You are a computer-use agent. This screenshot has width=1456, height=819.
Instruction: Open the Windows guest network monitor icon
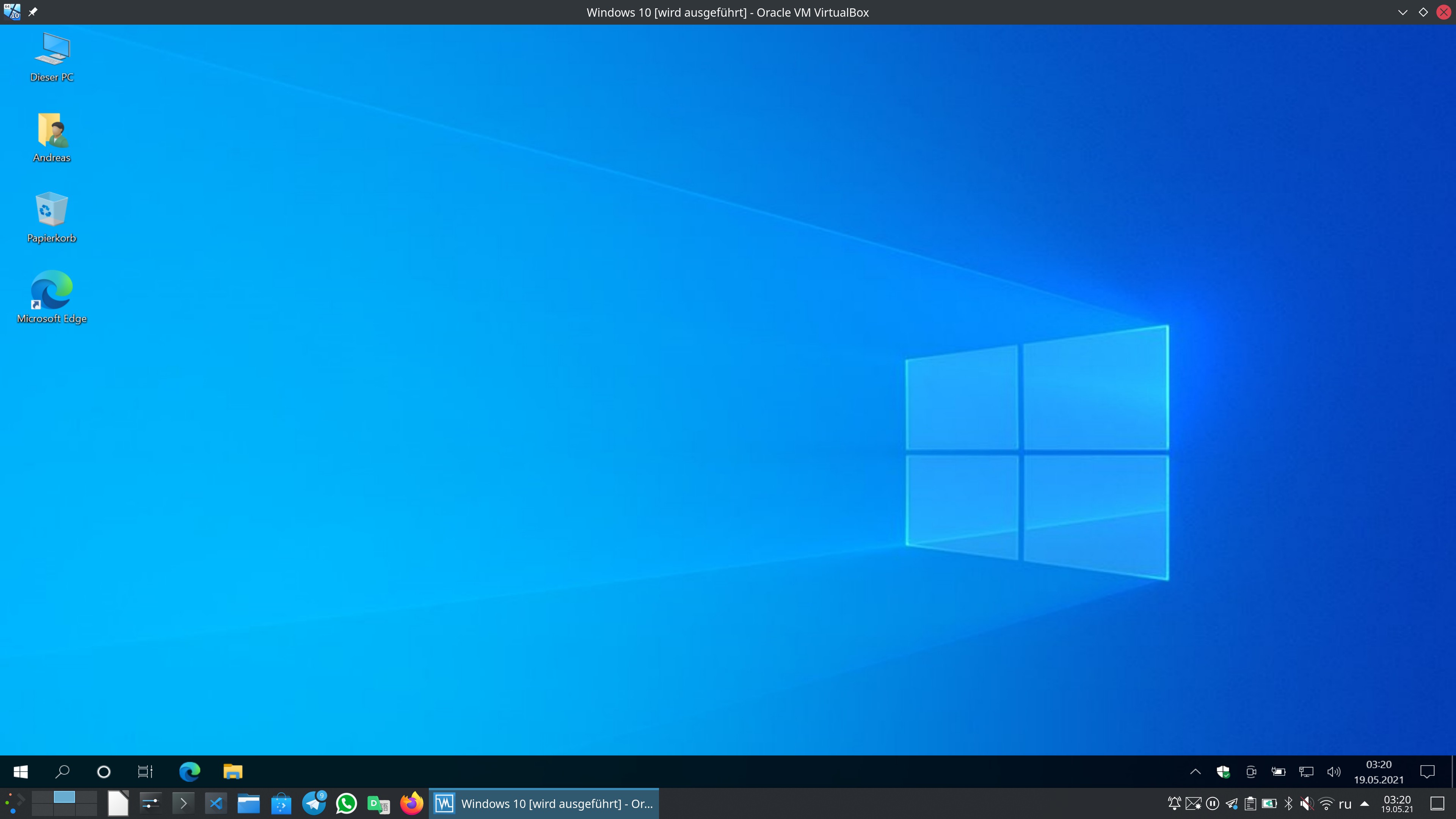[1306, 772]
